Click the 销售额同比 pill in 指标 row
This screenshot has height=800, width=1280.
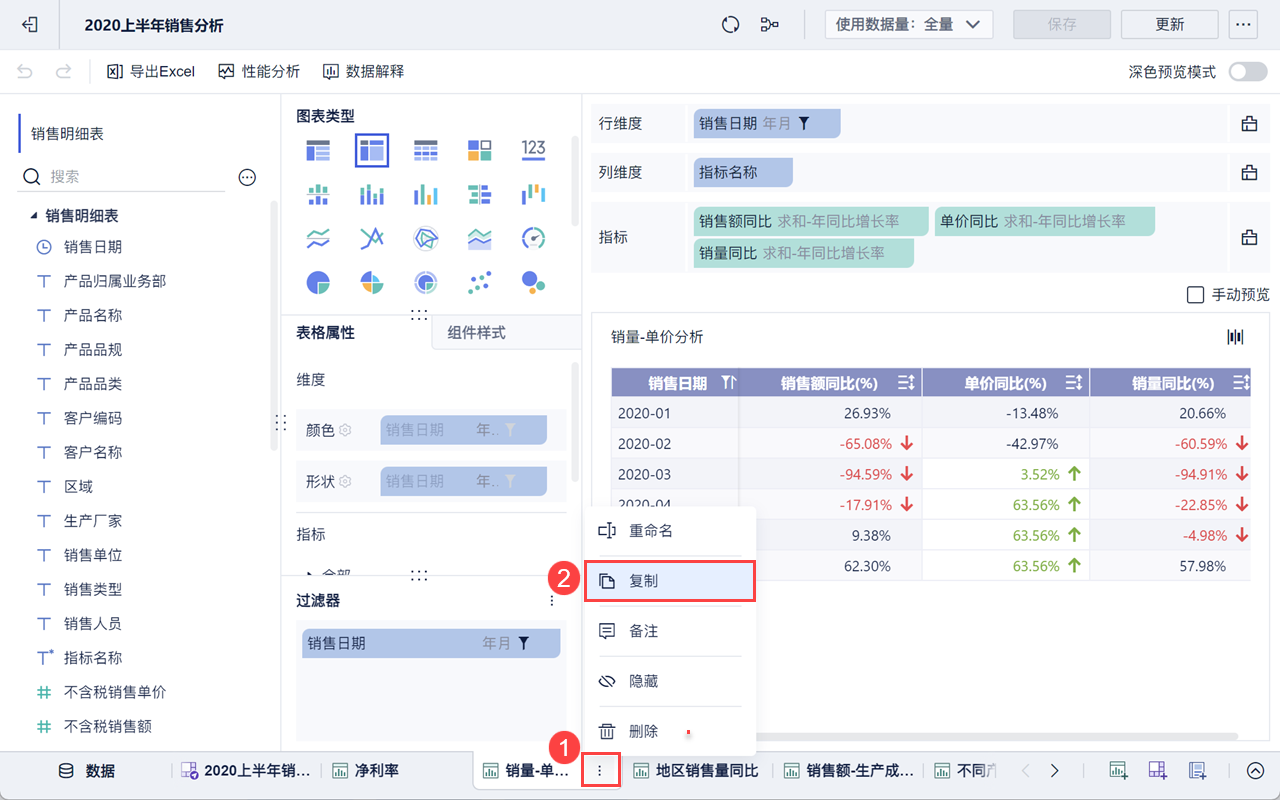[x=810, y=221]
